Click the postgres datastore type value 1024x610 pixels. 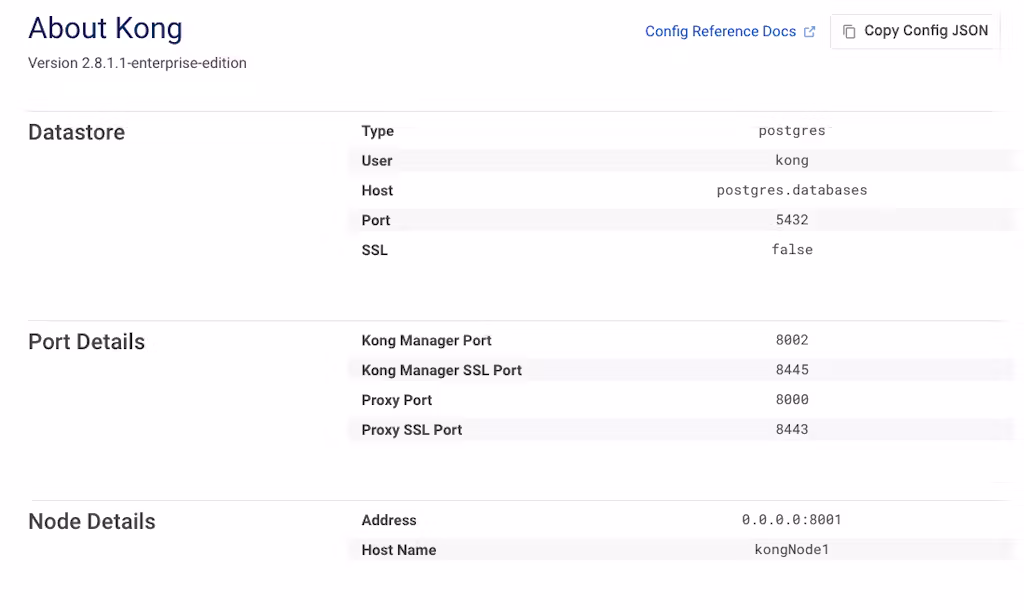click(x=791, y=131)
